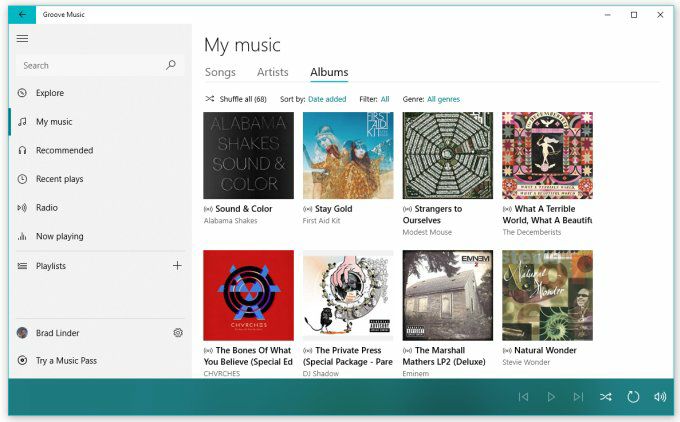Click artist name Alabama Shakes
This screenshot has width=680, height=422.
[x=230, y=221]
